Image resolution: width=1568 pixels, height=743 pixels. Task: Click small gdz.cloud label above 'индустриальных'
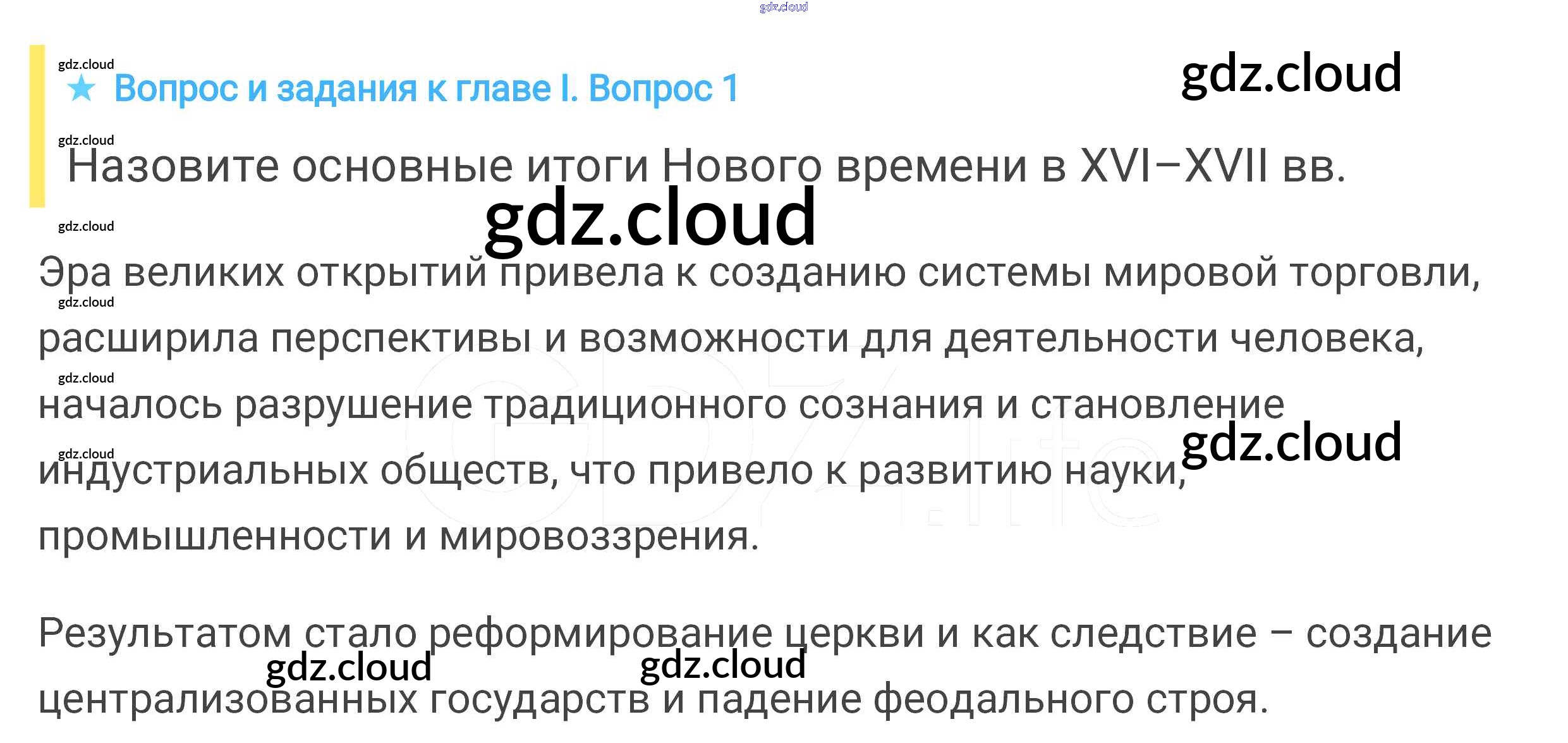(86, 454)
